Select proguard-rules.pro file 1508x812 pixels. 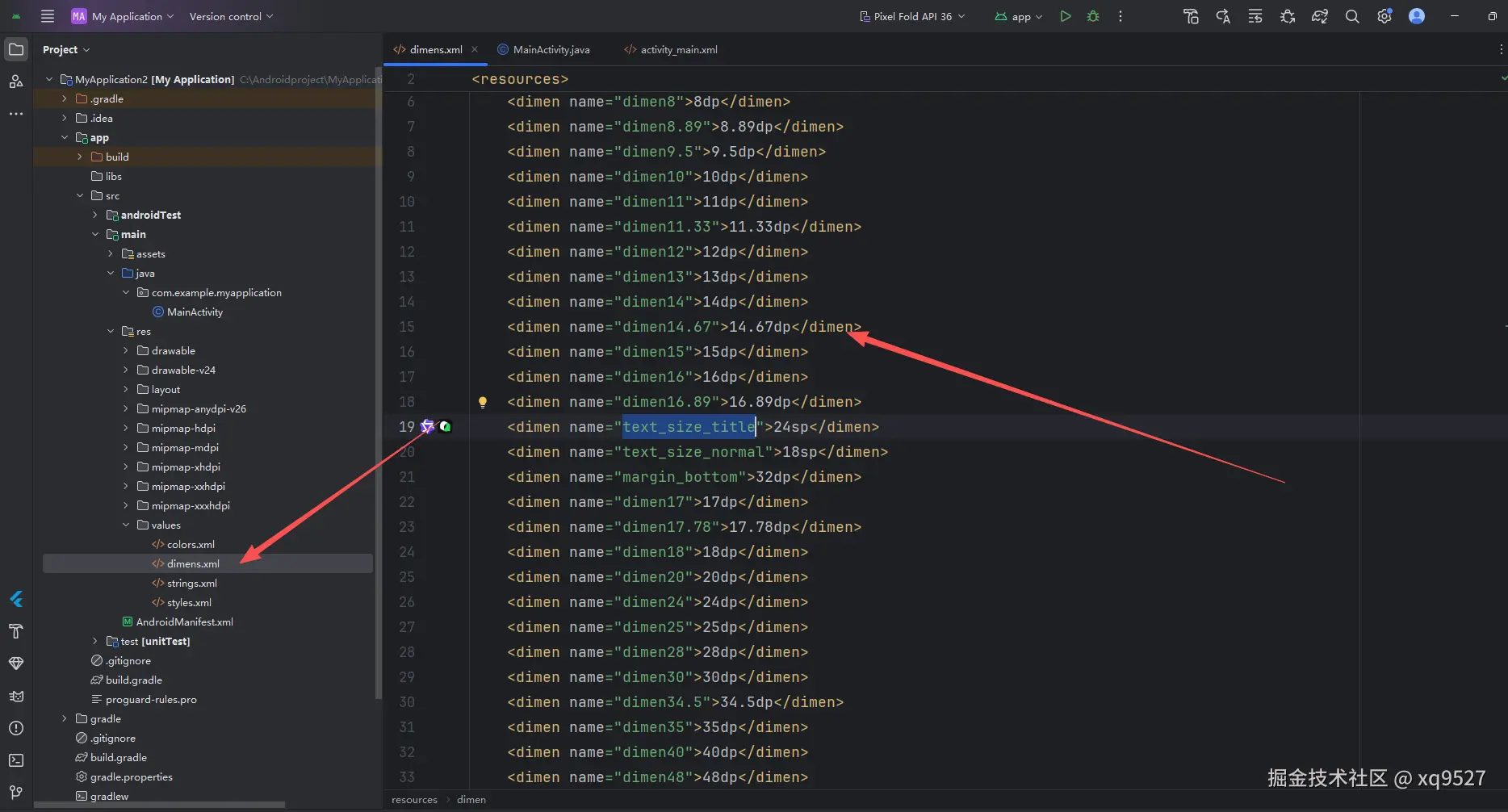point(151,699)
